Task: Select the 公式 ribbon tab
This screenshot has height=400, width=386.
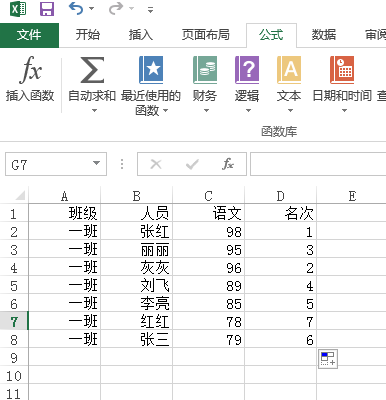Action: click(x=271, y=35)
